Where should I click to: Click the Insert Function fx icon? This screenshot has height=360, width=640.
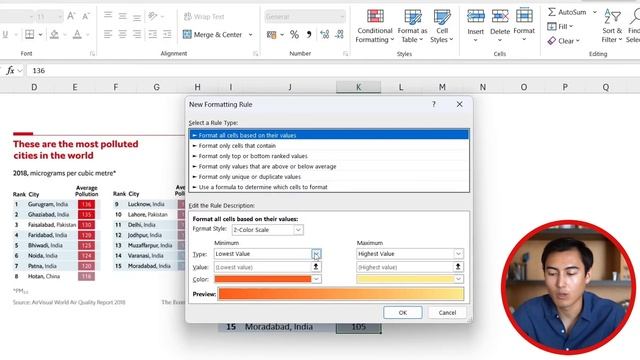(x=10, y=71)
